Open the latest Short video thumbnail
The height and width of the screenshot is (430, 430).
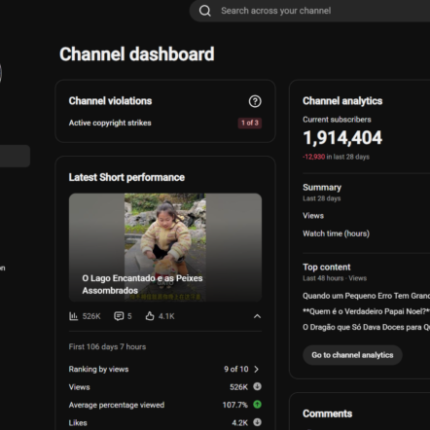(x=165, y=247)
